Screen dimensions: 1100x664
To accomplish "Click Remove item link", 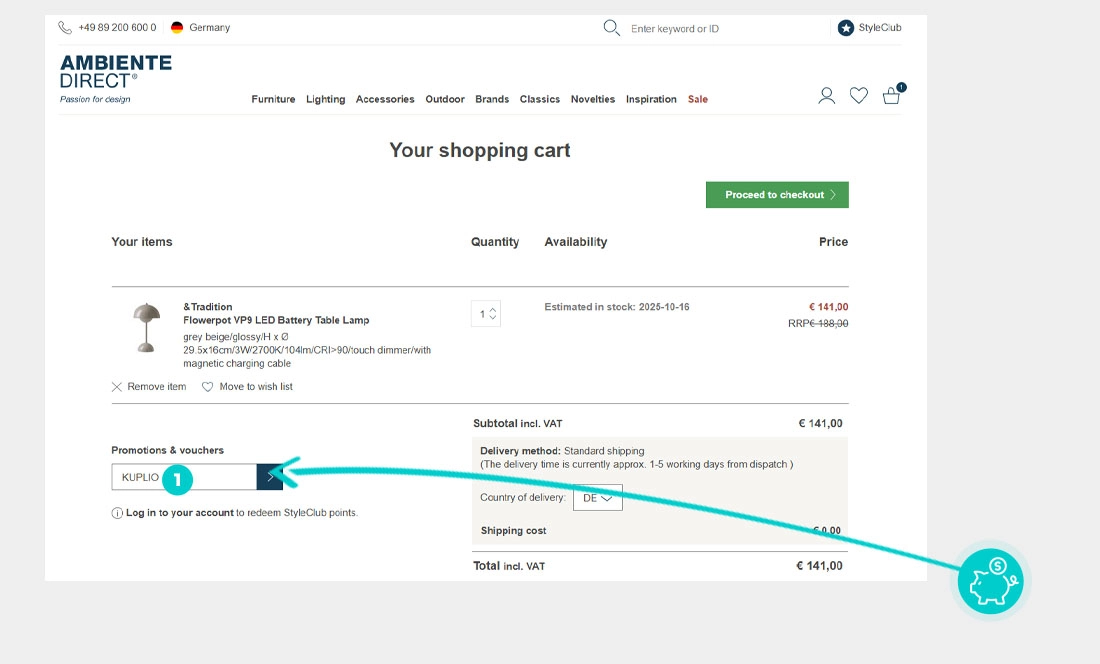I will [x=149, y=387].
